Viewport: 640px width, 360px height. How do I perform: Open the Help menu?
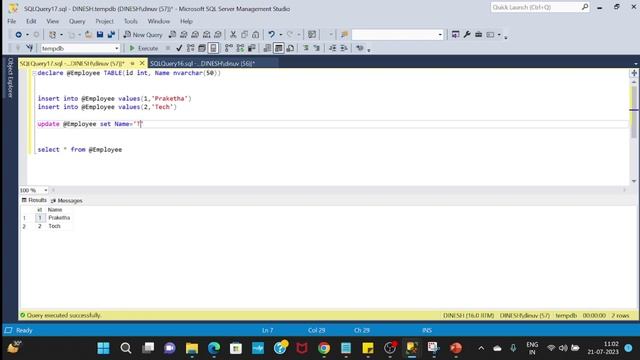pos(186,21)
